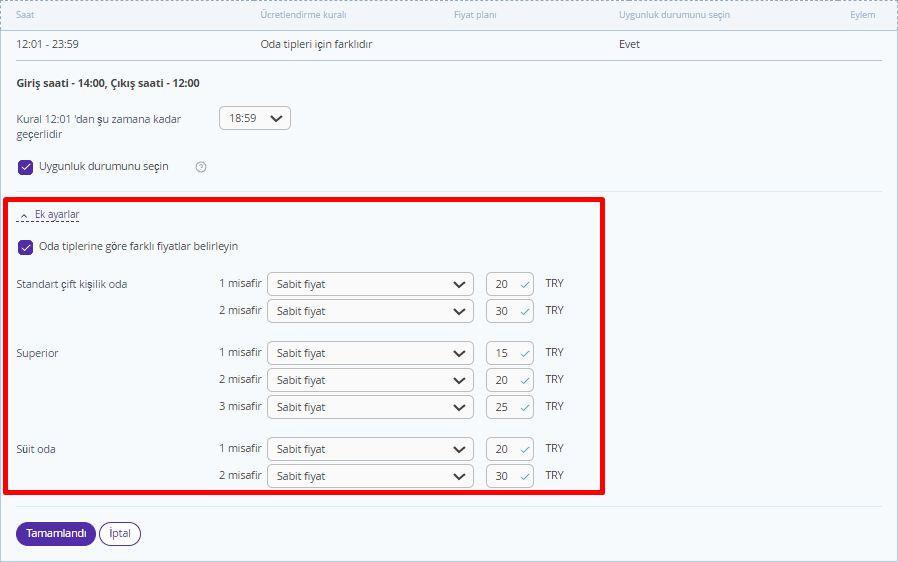898x562 pixels.
Task: Click the 'Saat' column header
Action: 25,15
